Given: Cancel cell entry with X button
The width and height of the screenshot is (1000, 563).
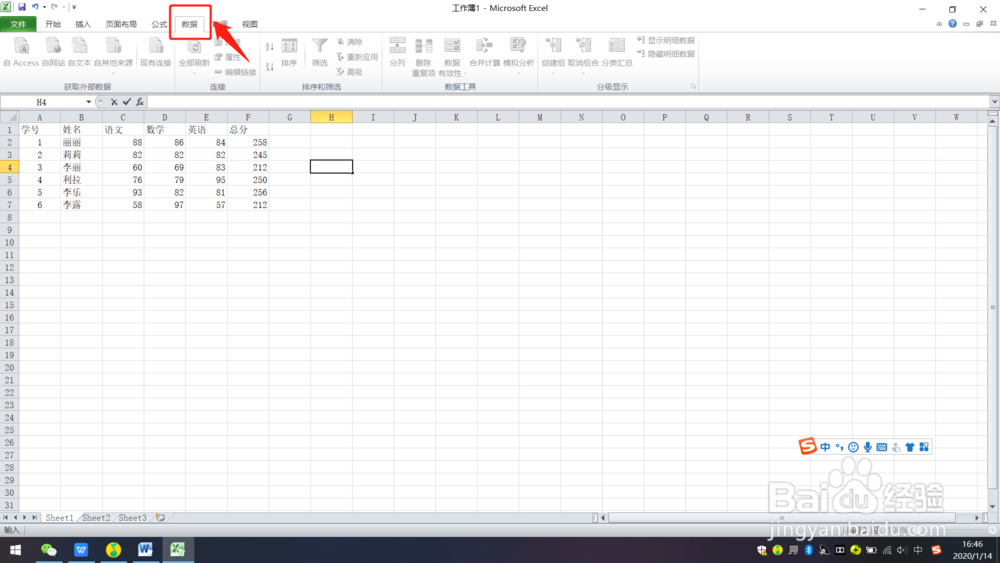Looking at the screenshot, I should (114, 102).
